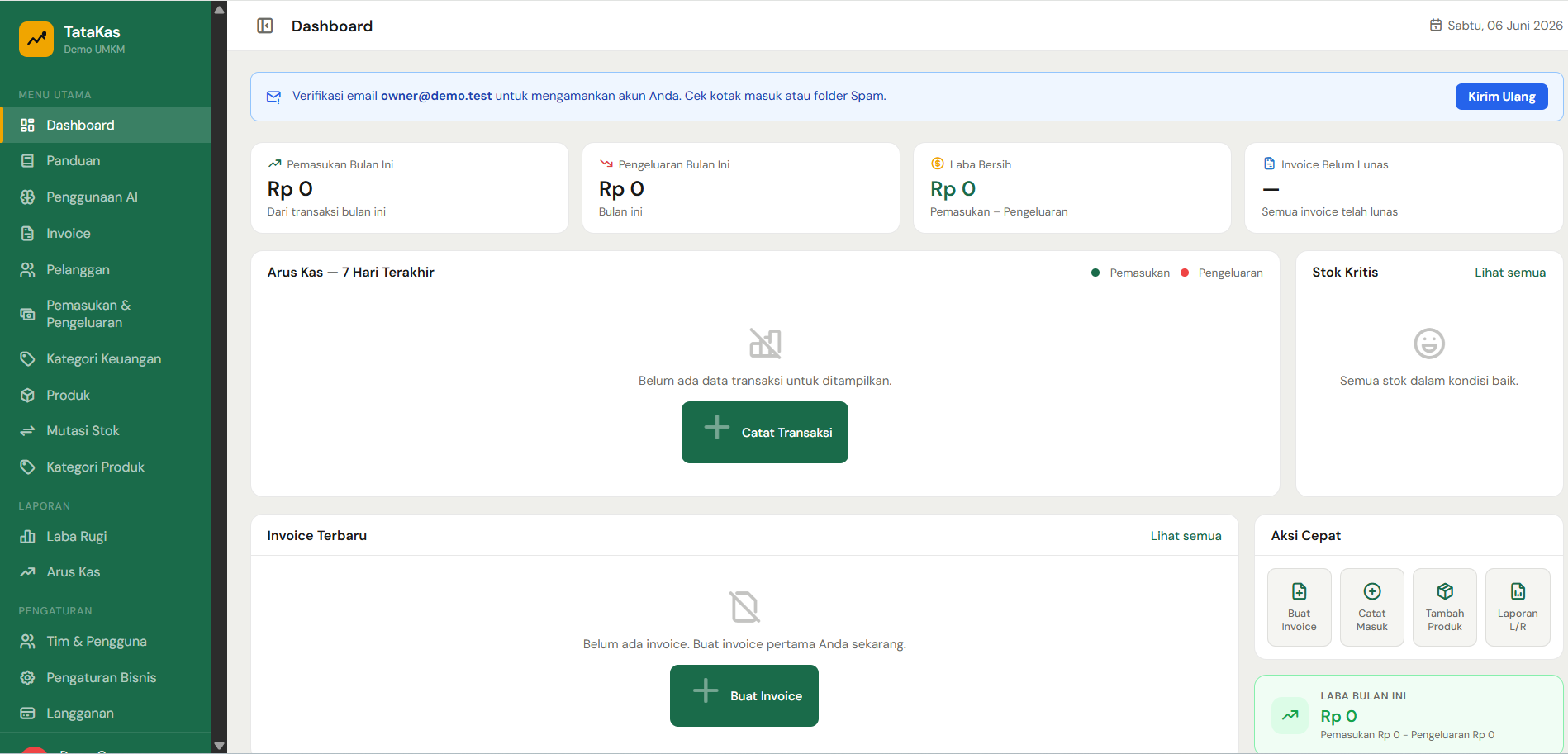Click the TataKas logo icon

(36, 39)
